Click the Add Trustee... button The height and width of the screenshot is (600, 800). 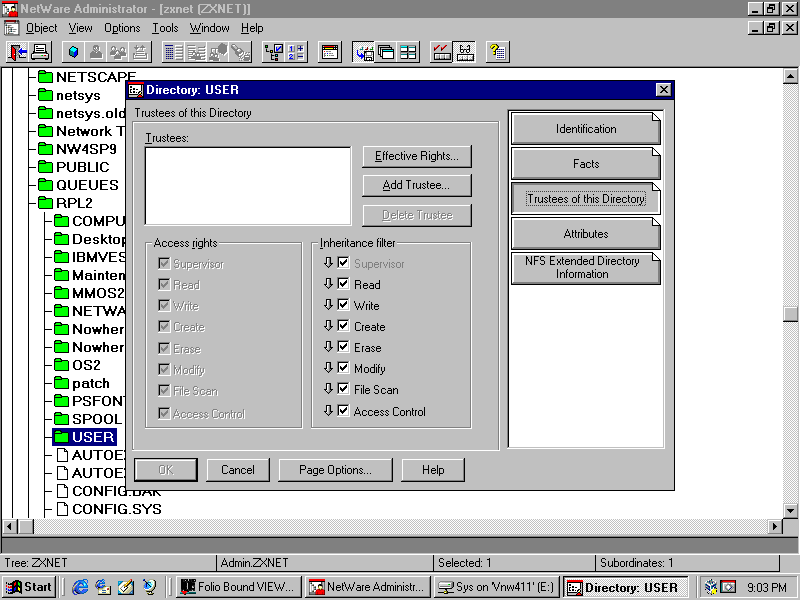417,185
